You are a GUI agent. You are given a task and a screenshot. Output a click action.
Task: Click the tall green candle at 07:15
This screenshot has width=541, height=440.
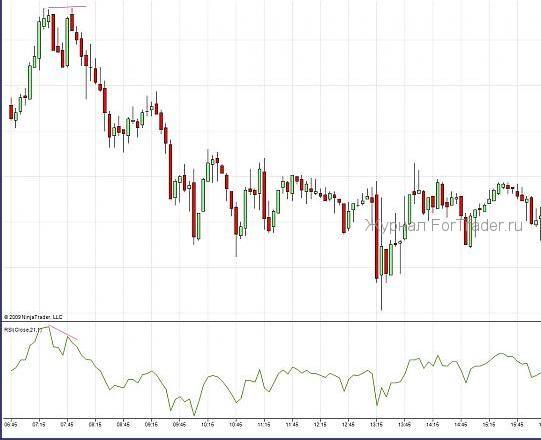[39, 40]
